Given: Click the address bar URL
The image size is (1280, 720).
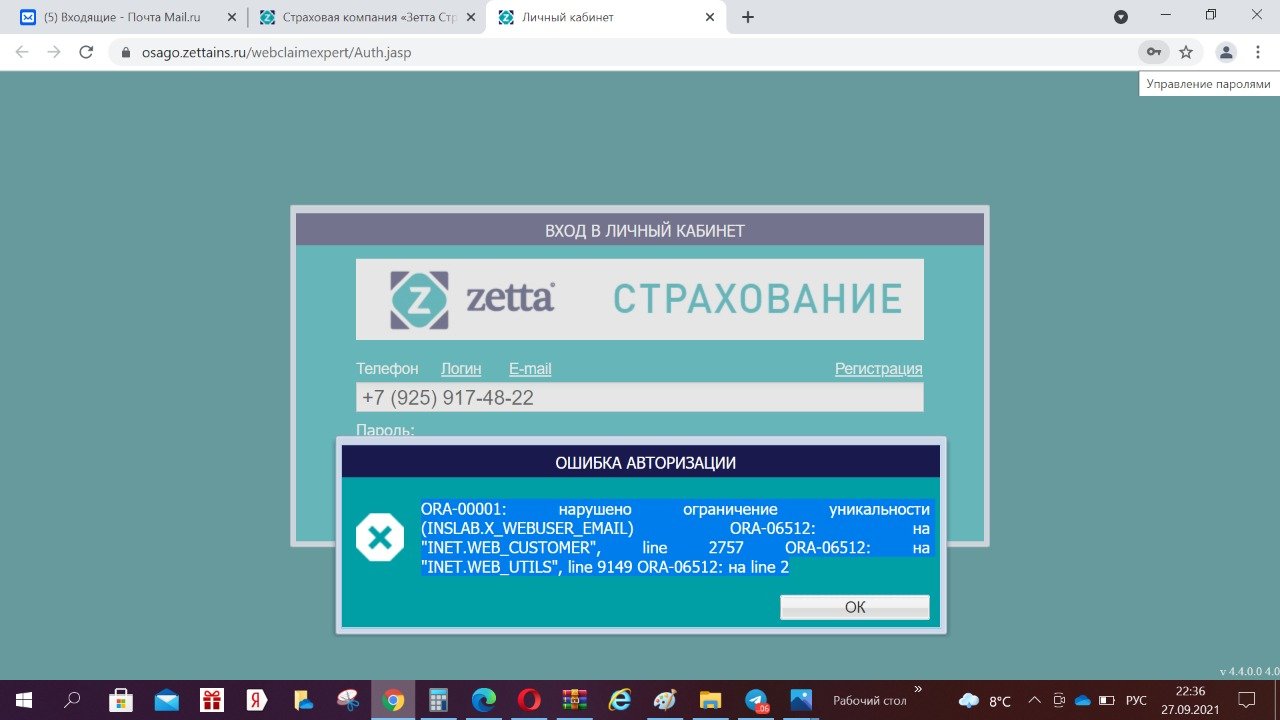Looking at the screenshot, I should tap(276, 52).
